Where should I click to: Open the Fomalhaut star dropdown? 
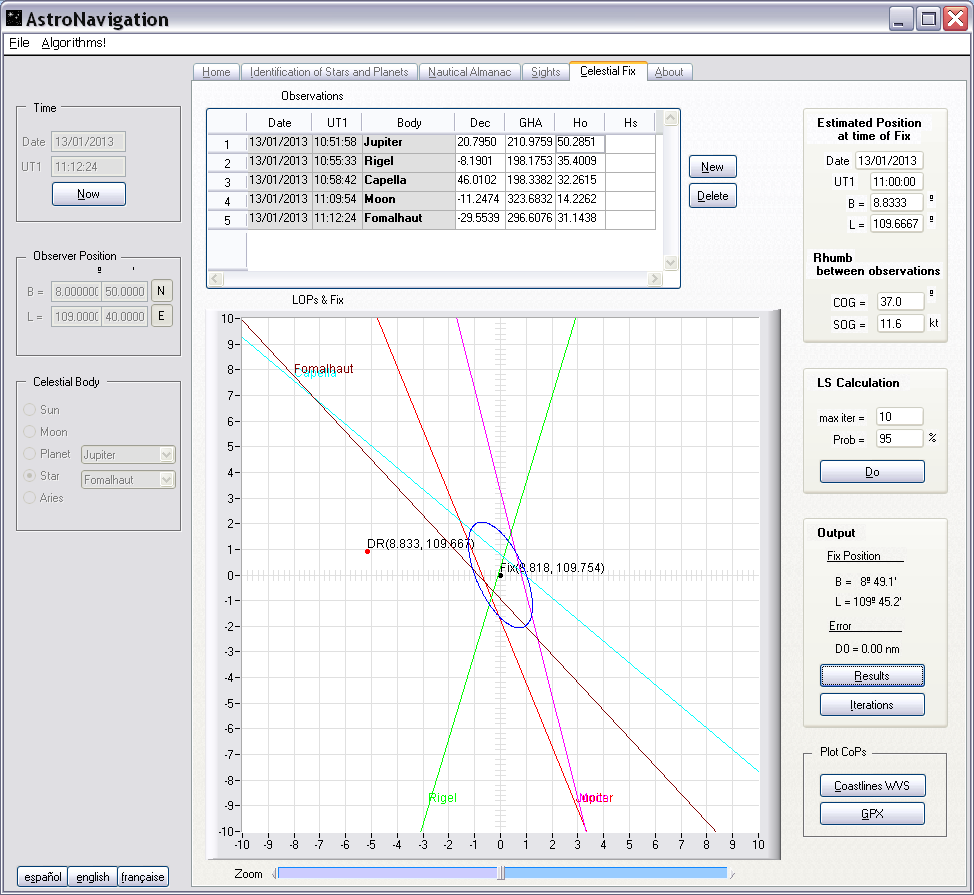click(x=166, y=480)
